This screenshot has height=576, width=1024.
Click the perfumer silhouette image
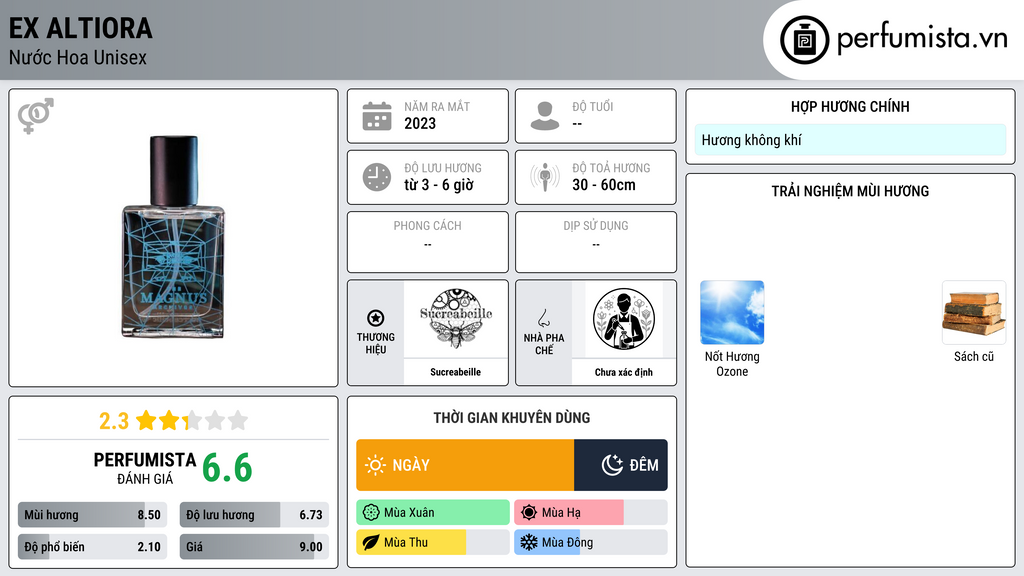point(624,319)
